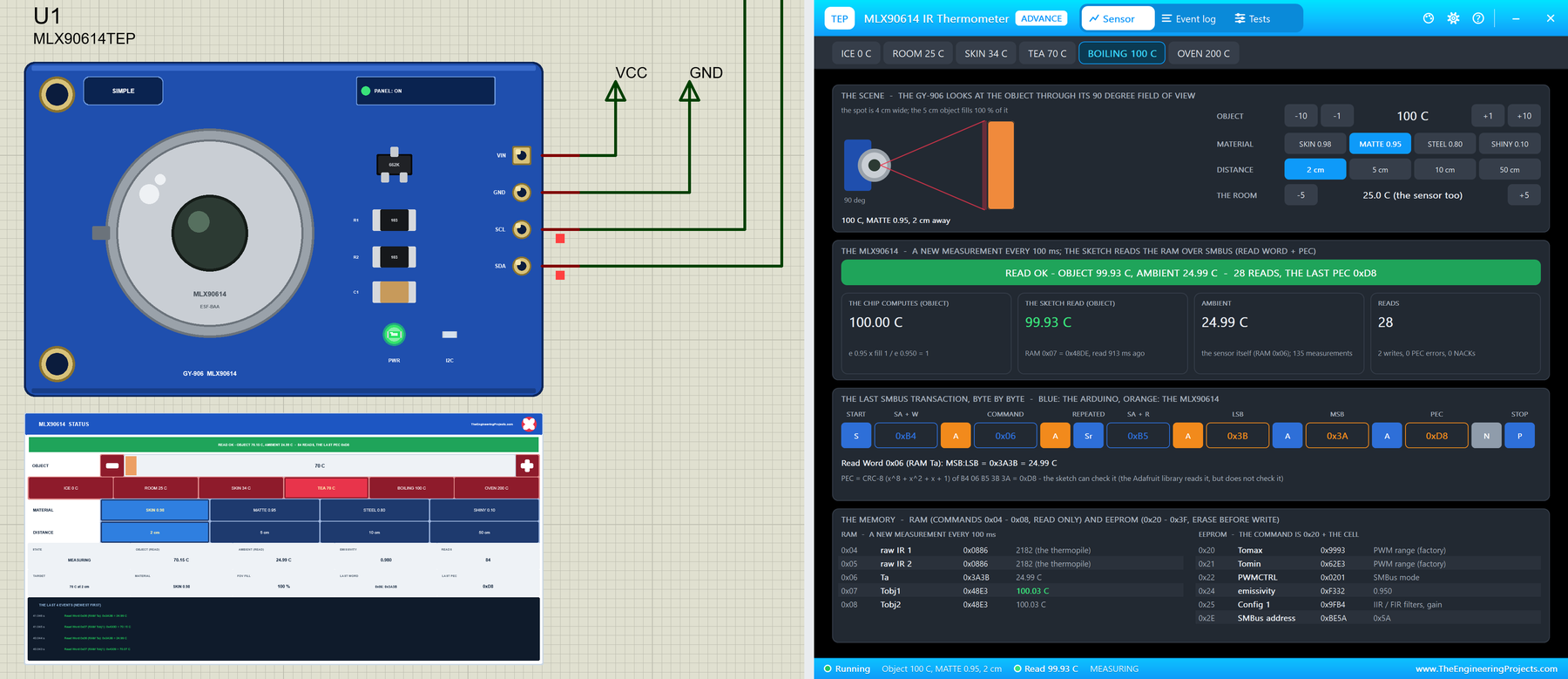Click the SCL pin pad on the module
The height and width of the screenshot is (679, 1568).
point(521,229)
